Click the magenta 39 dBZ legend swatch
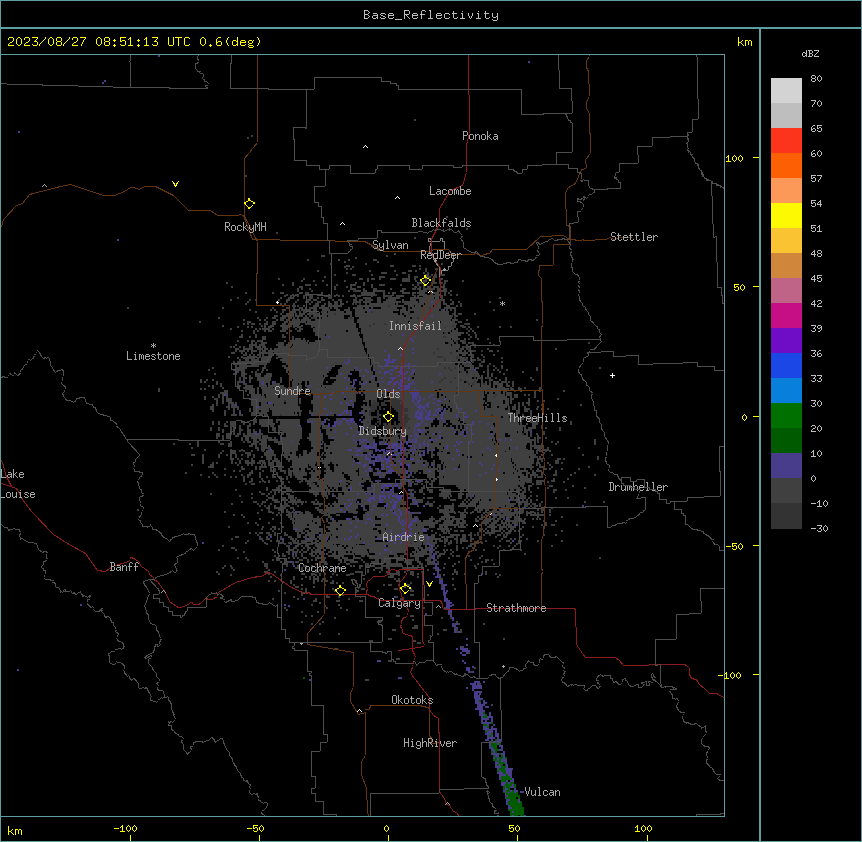 786,315
